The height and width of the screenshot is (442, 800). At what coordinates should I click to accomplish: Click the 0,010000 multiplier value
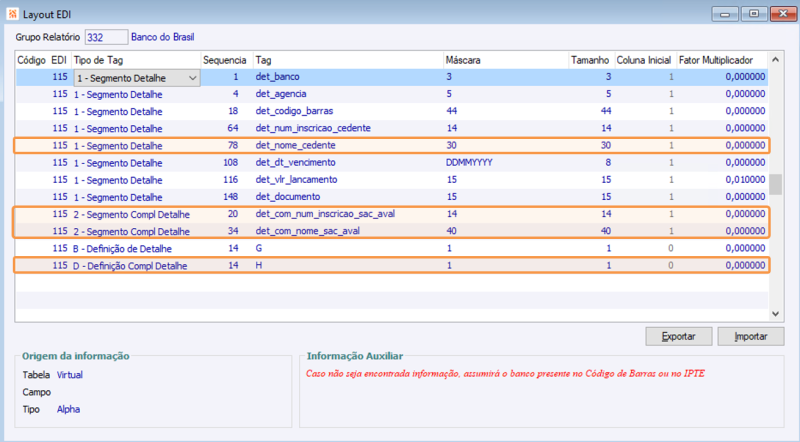[x=745, y=180]
